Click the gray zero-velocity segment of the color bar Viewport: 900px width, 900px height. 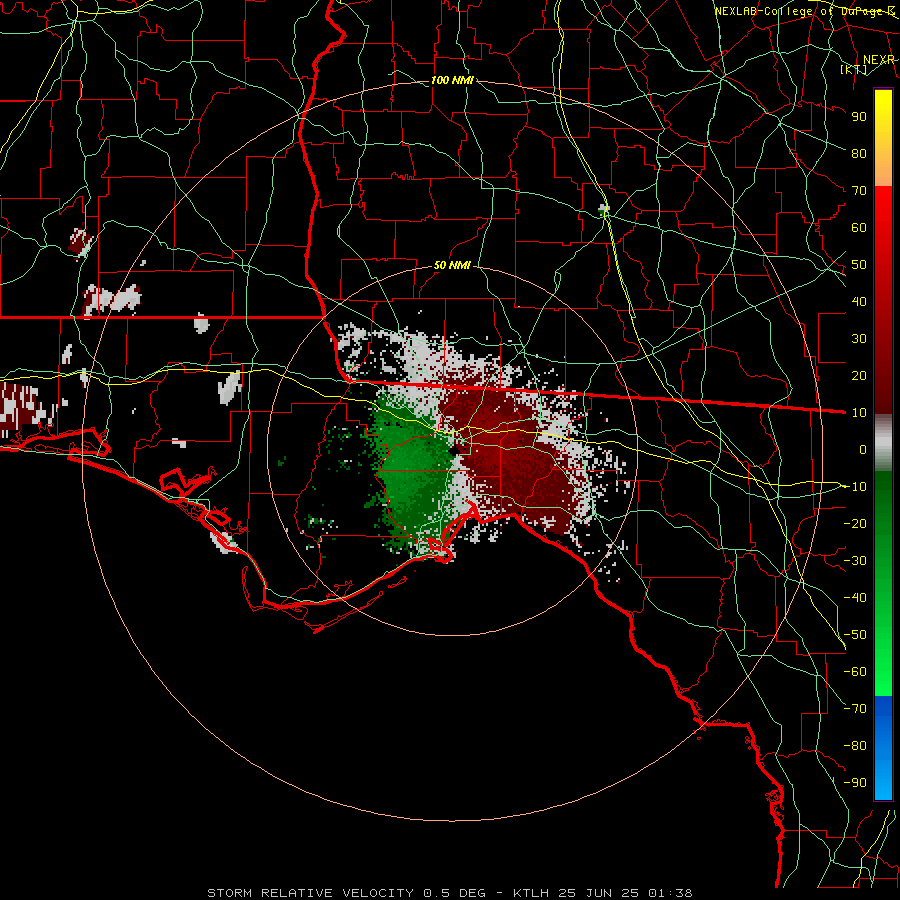[x=883, y=443]
